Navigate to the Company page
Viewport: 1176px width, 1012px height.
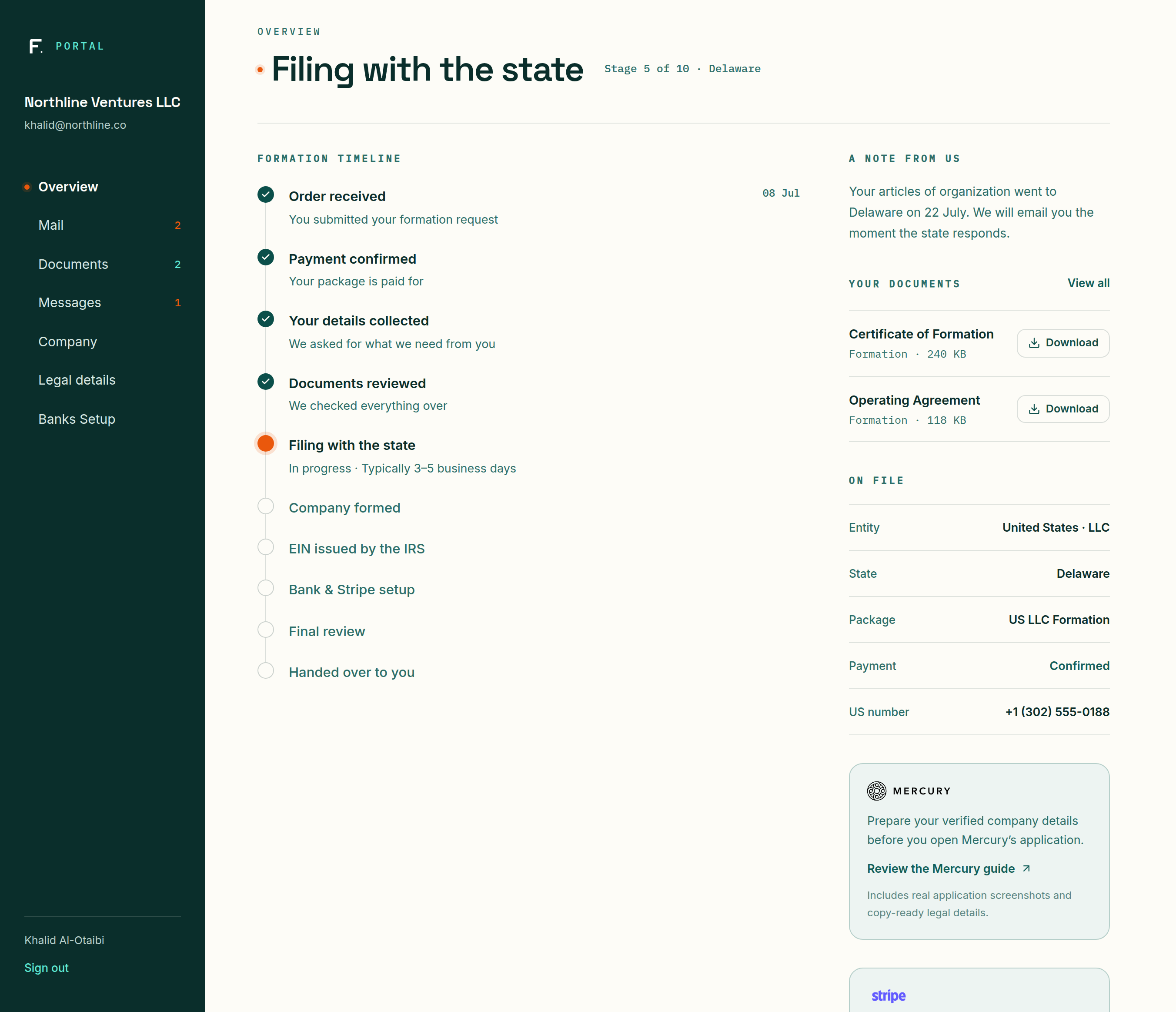click(x=67, y=342)
